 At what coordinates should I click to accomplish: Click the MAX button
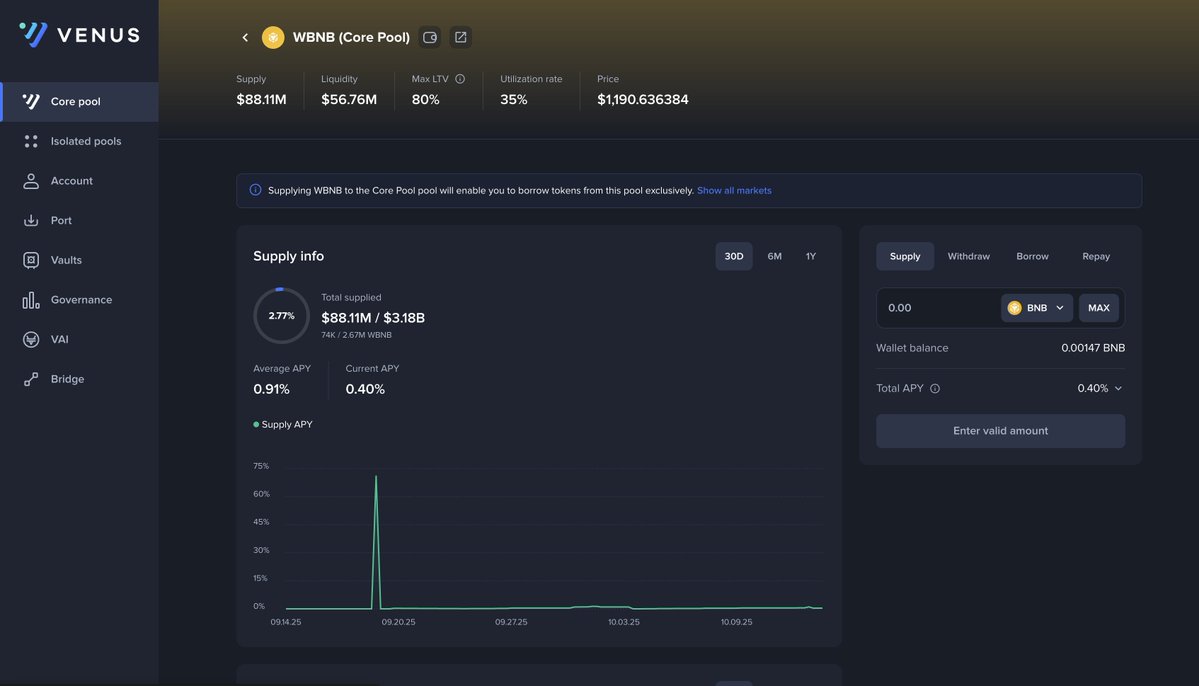[x=1099, y=308]
